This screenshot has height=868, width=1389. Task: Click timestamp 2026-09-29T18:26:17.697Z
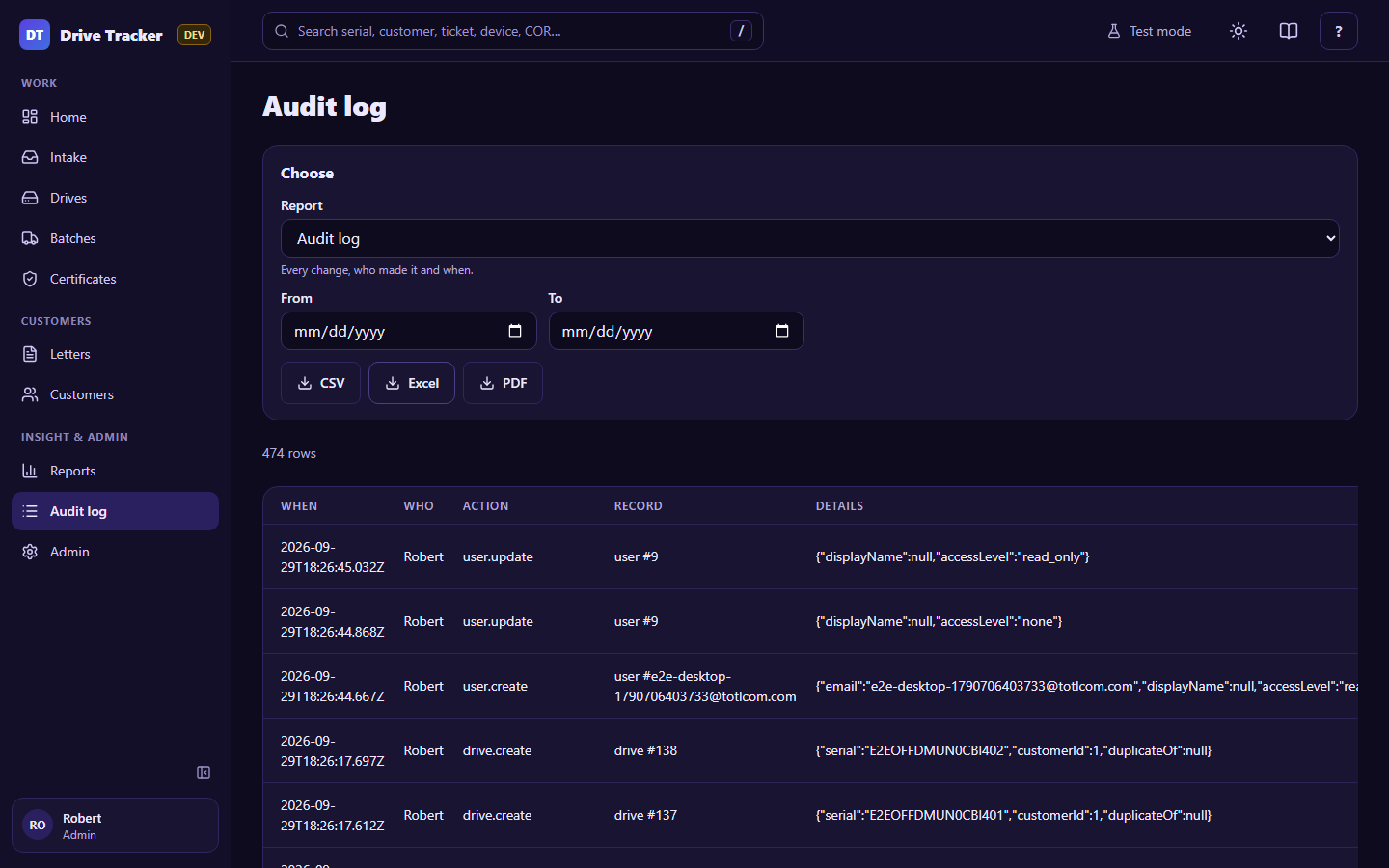pos(333,750)
